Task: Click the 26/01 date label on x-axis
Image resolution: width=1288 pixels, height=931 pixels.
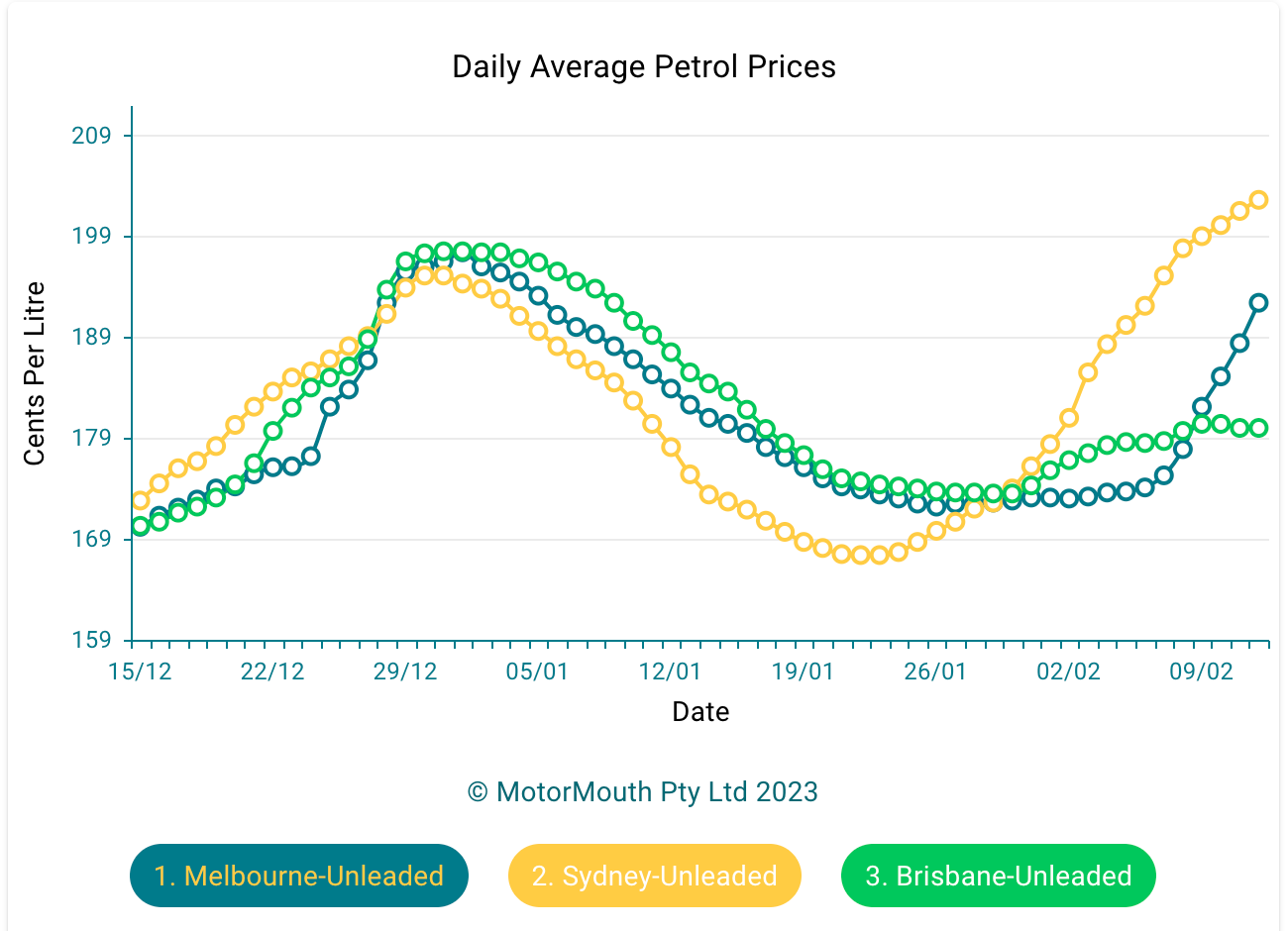Action: (935, 672)
